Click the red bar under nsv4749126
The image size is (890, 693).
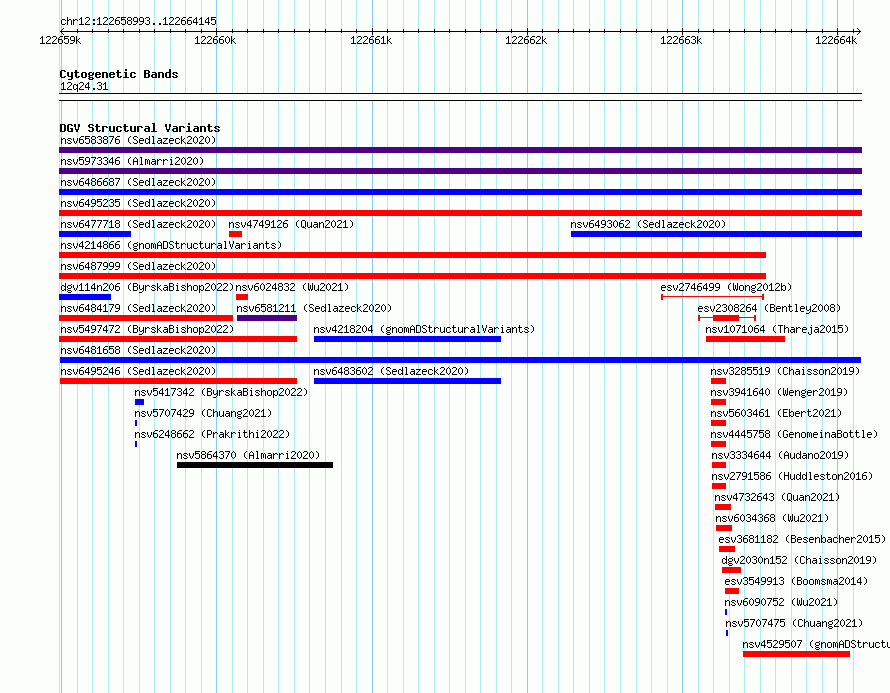[x=236, y=234]
